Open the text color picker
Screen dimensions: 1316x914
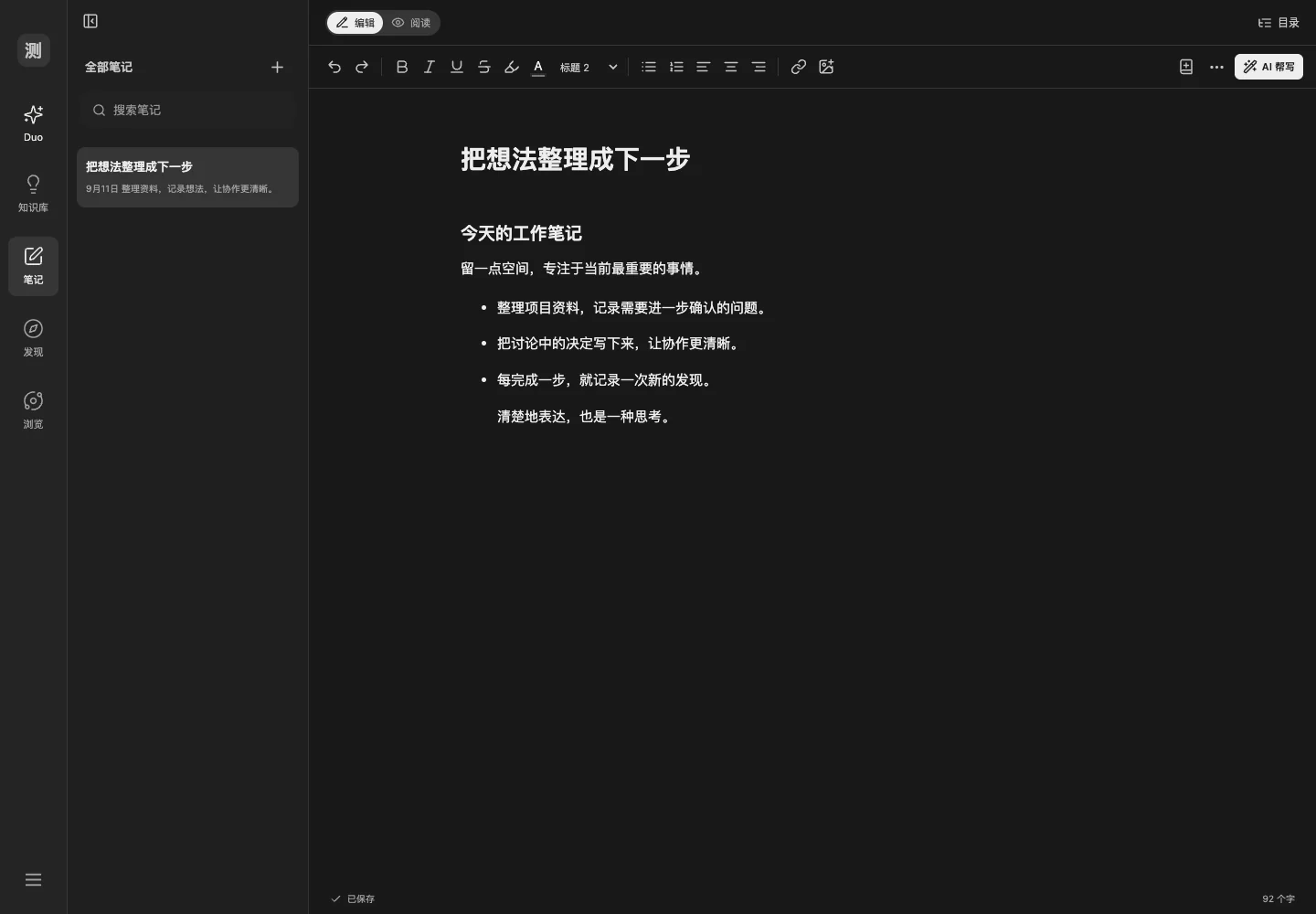pos(538,67)
